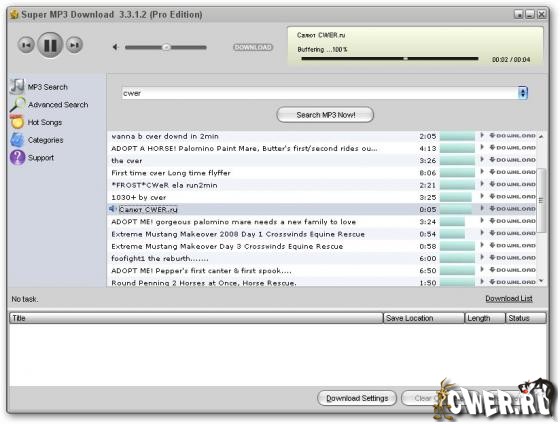Adjust the volume slider
Image resolution: width=560 pixels, height=424 pixels.
pos(166,47)
